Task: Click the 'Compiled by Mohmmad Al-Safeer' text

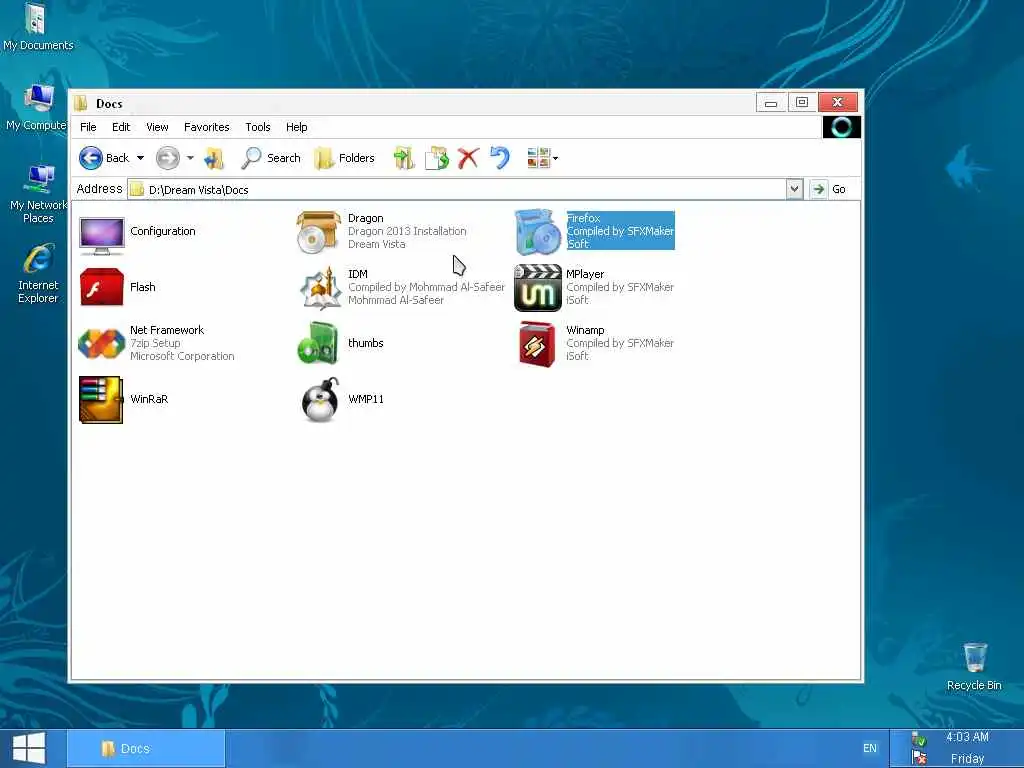Action: click(x=426, y=287)
